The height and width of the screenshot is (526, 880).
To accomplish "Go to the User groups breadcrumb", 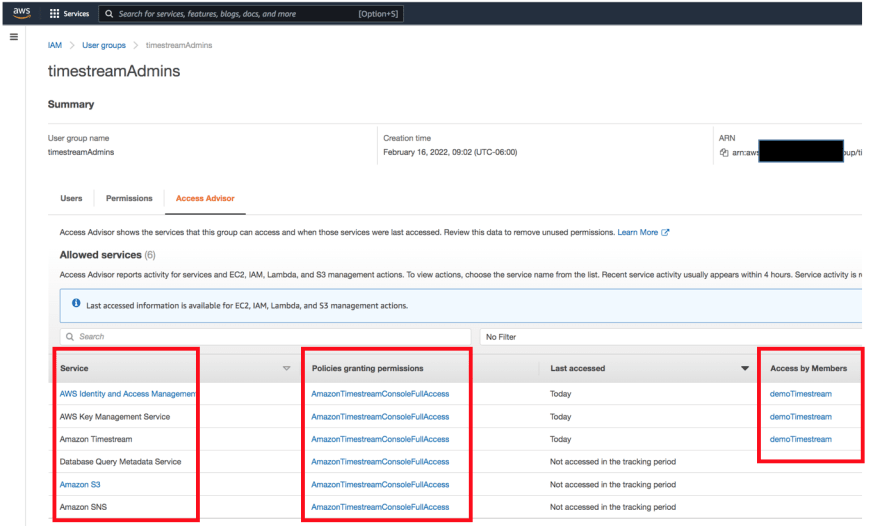I will 104,45.
